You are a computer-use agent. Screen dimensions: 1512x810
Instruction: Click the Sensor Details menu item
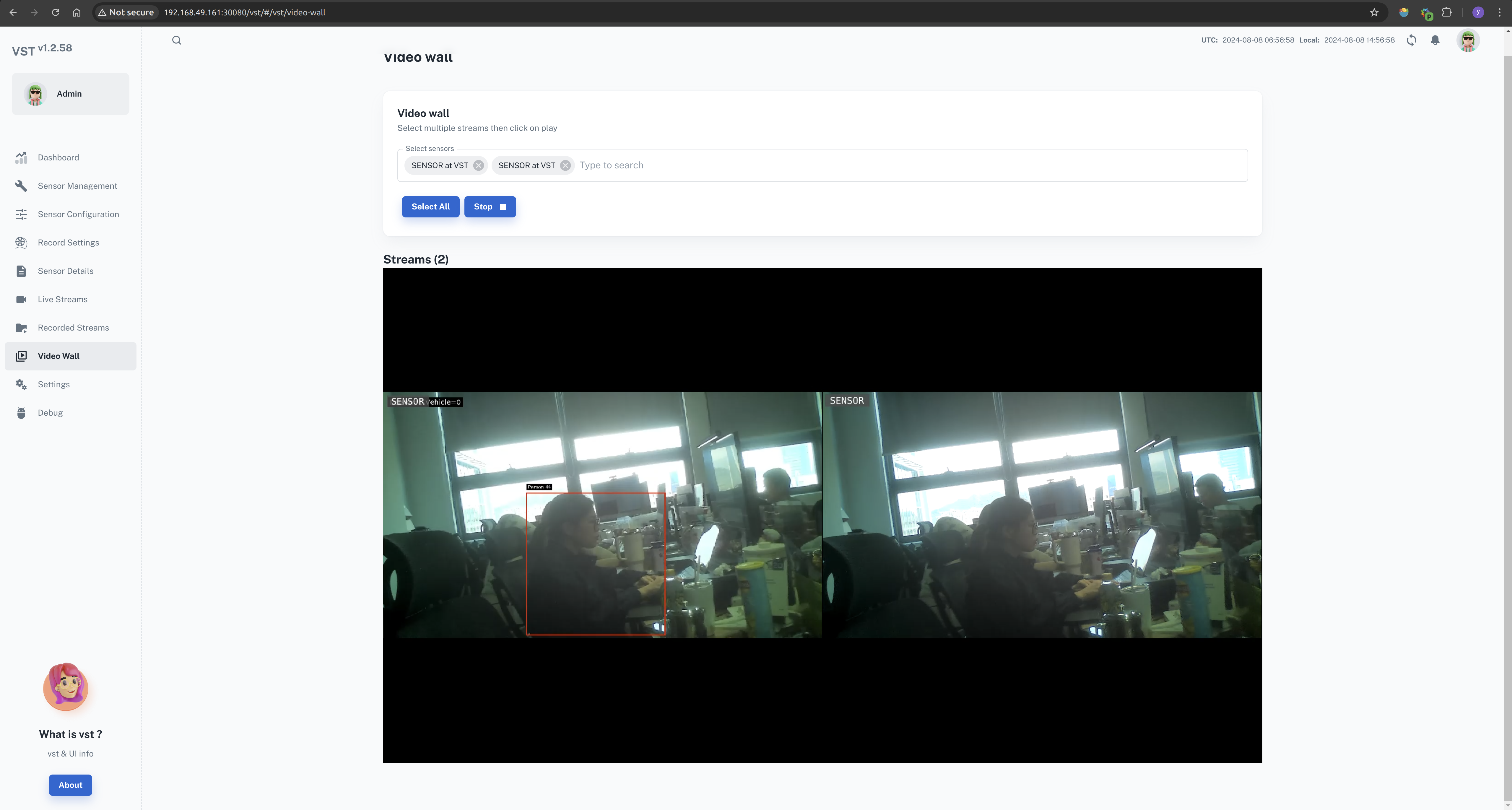pos(65,270)
